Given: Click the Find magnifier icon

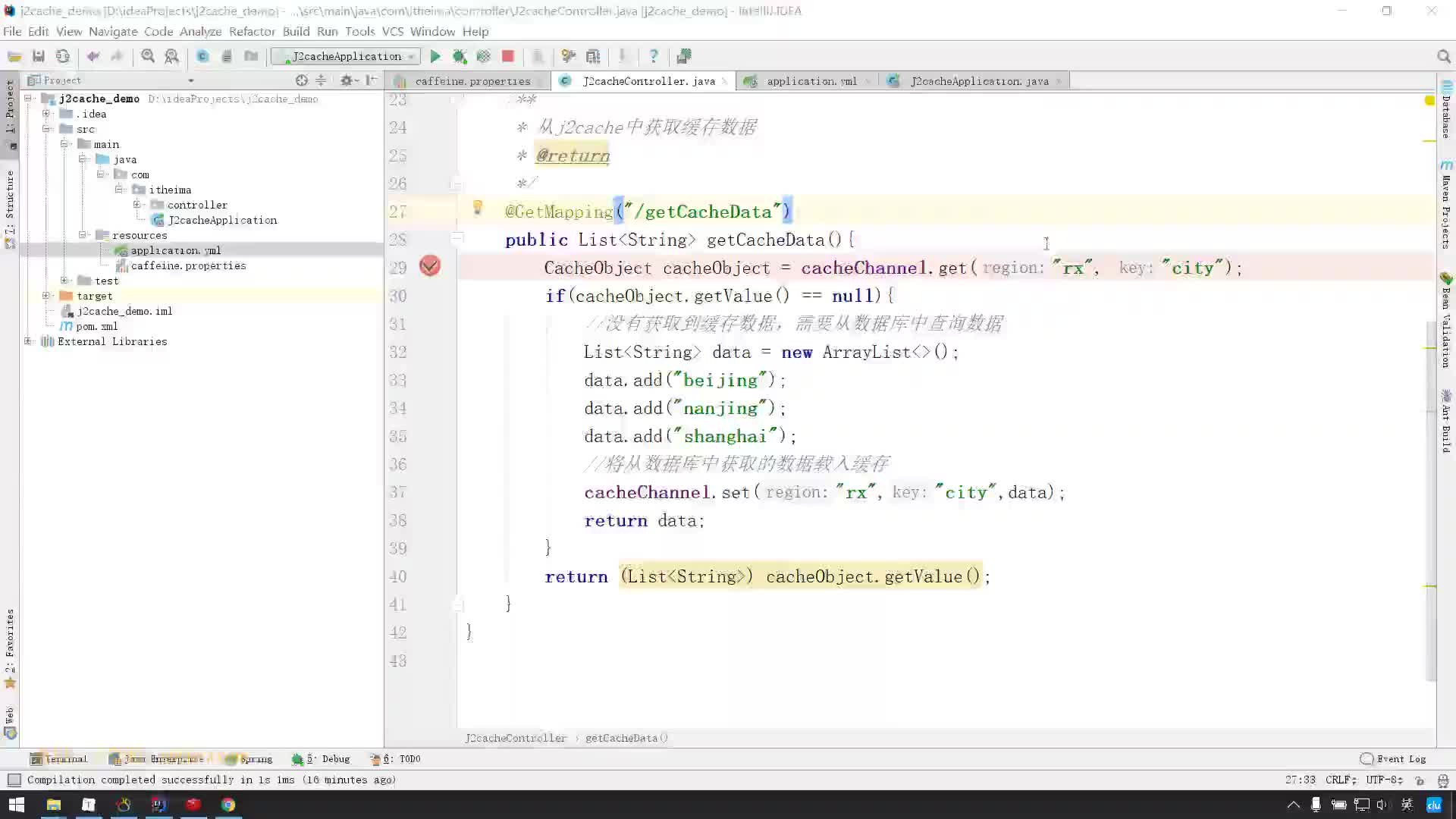Looking at the screenshot, I should click(148, 56).
